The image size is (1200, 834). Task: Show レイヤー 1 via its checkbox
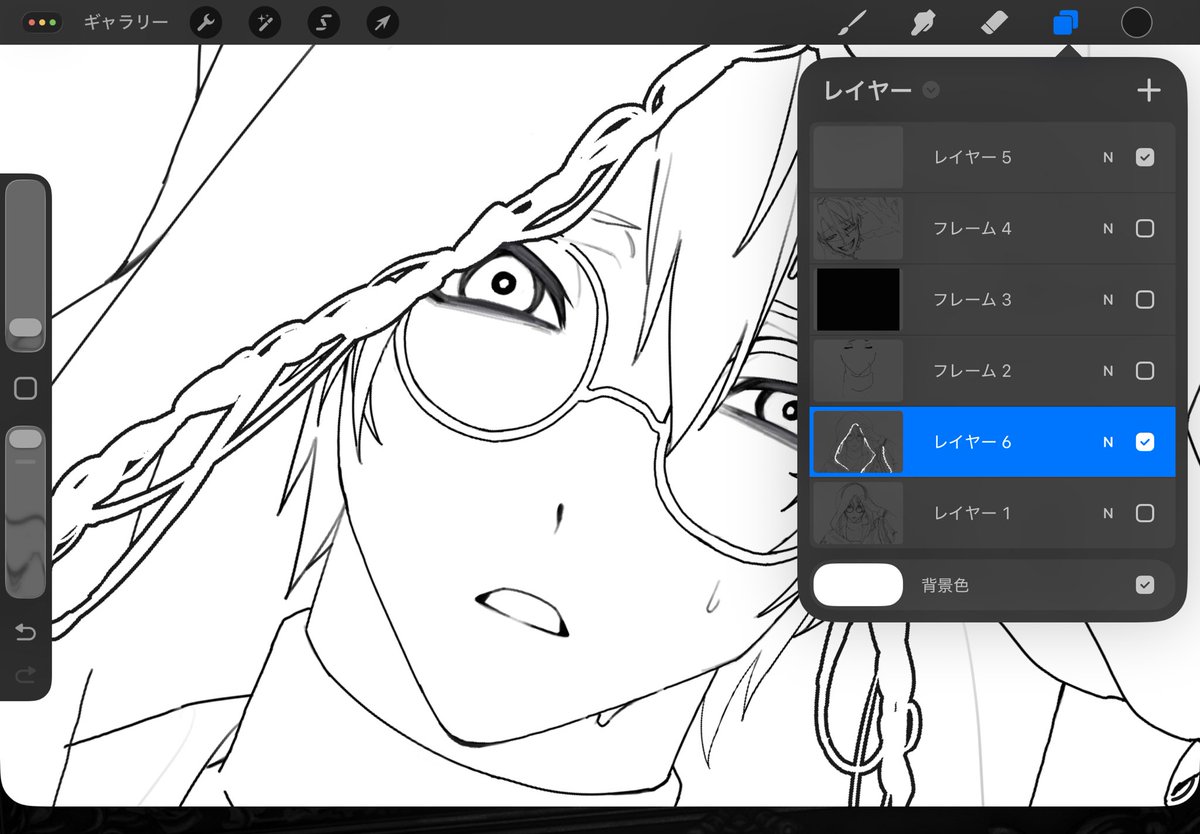[x=1145, y=513]
